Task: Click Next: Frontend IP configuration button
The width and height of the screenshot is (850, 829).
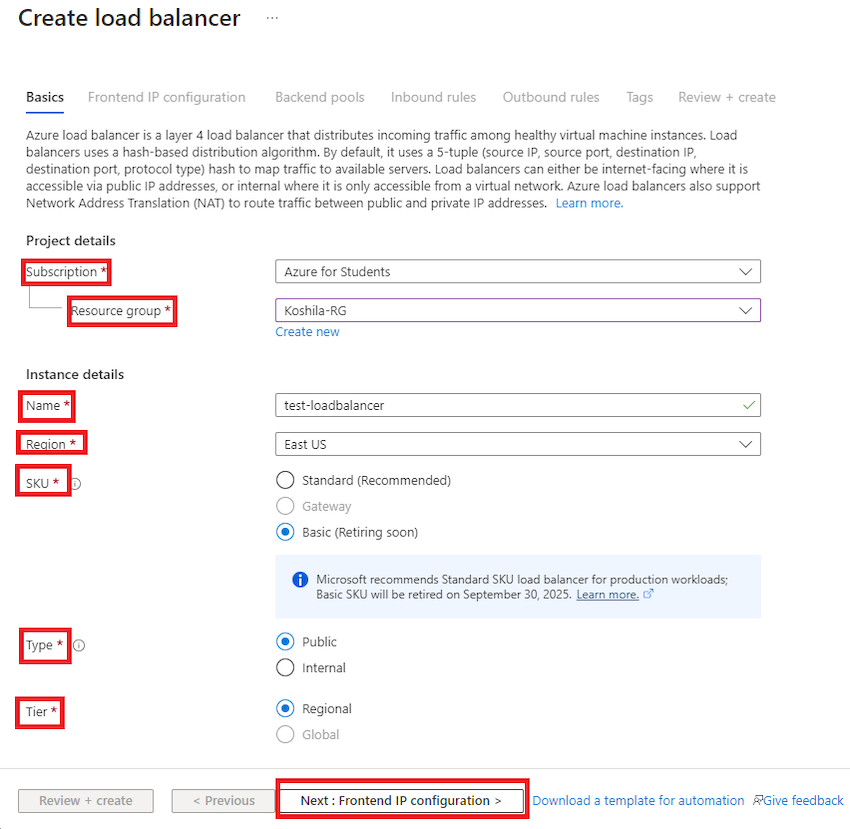Action: (x=401, y=801)
